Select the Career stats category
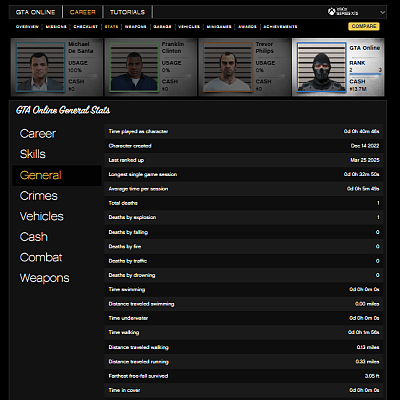The width and height of the screenshot is (400, 400). (x=38, y=134)
